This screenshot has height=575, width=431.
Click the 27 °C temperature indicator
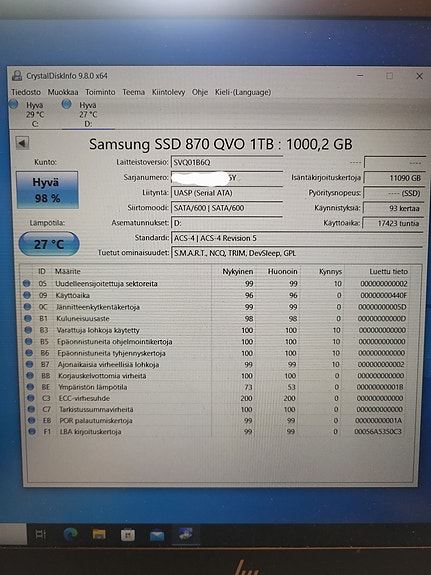click(x=49, y=244)
